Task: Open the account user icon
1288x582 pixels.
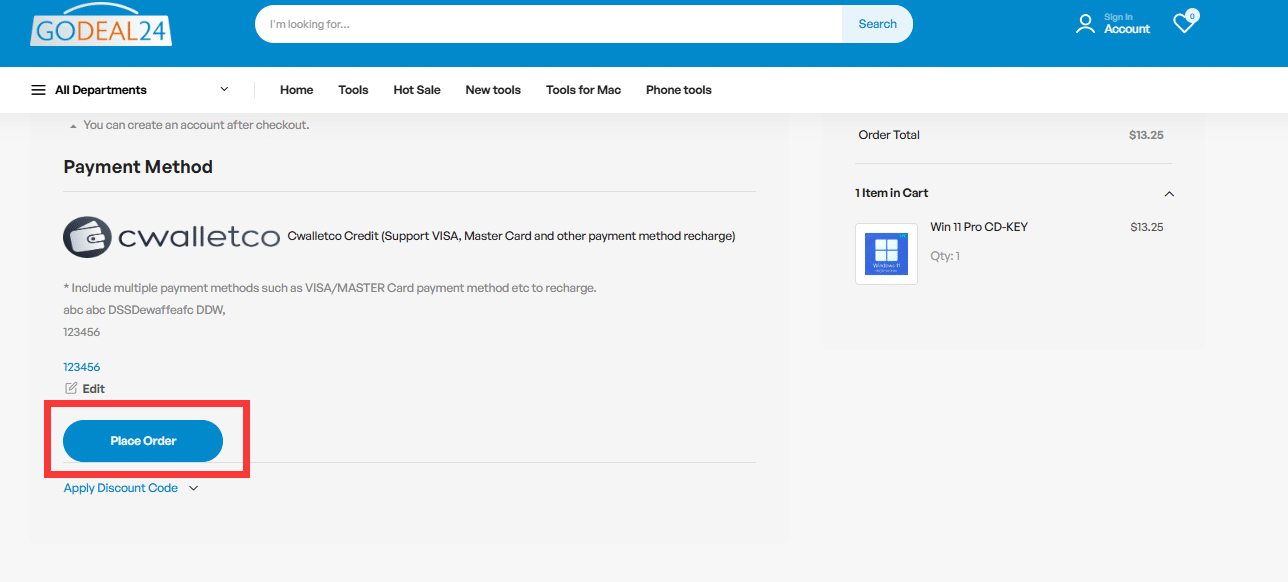Action: (x=1085, y=24)
